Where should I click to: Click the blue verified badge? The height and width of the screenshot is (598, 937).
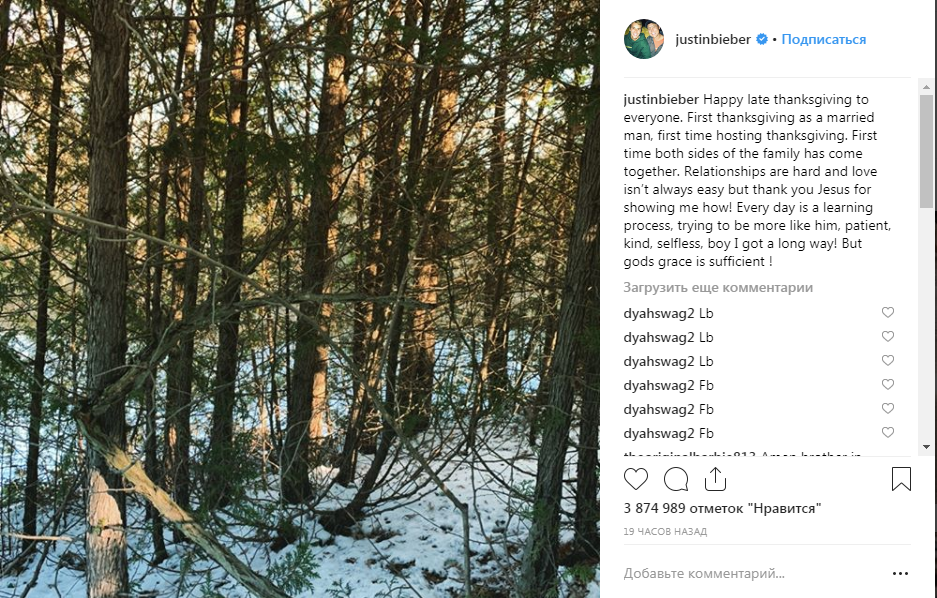tap(762, 40)
